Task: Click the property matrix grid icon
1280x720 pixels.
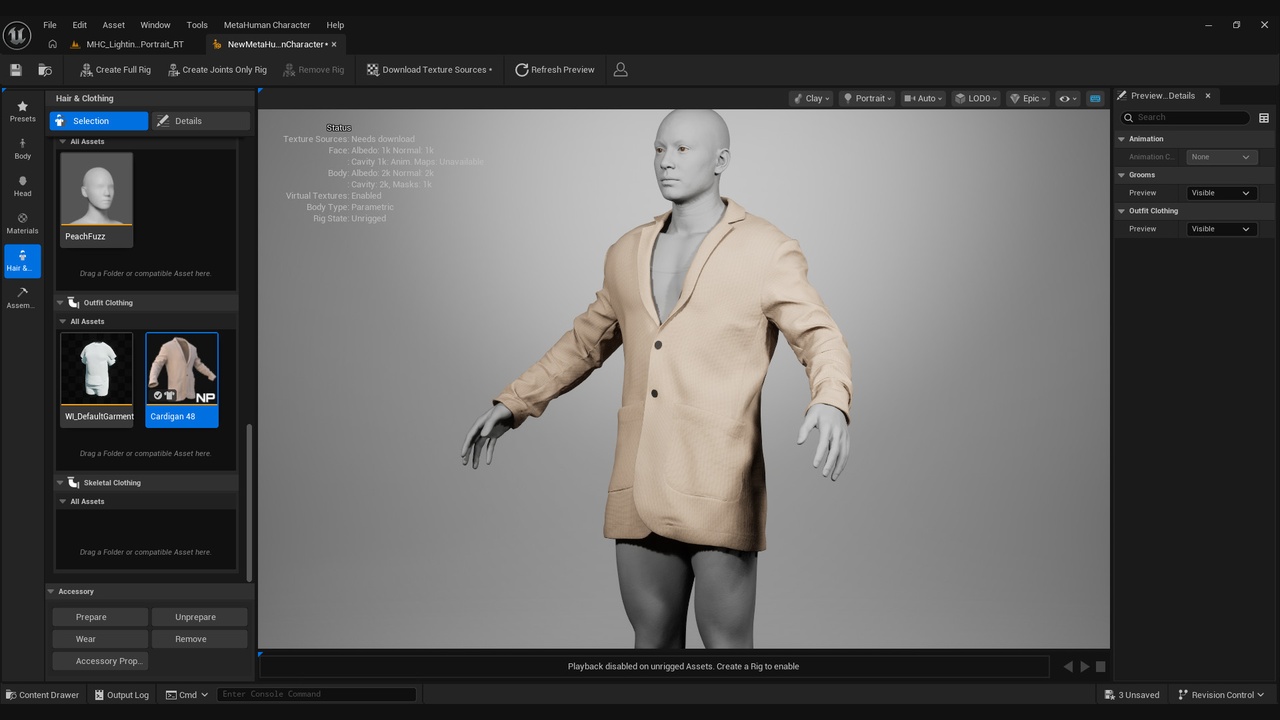Action: tap(1264, 118)
